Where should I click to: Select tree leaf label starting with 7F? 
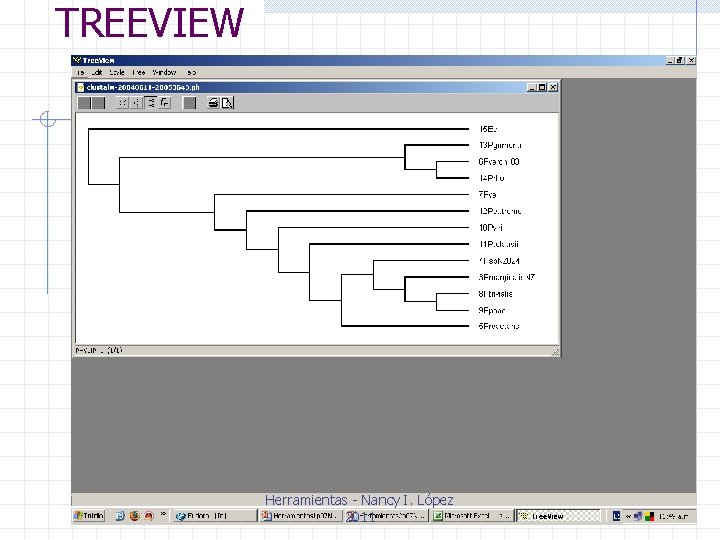click(487, 195)
